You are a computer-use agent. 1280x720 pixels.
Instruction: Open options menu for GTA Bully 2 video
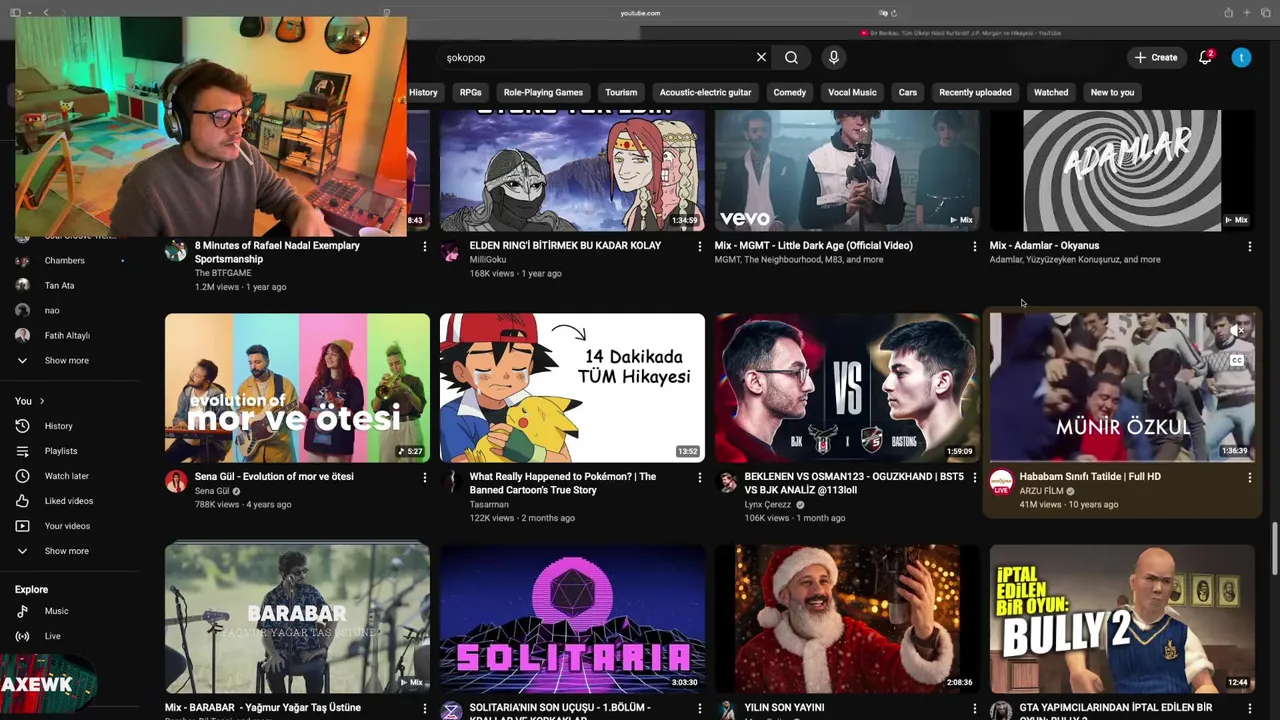point(1249,709)
